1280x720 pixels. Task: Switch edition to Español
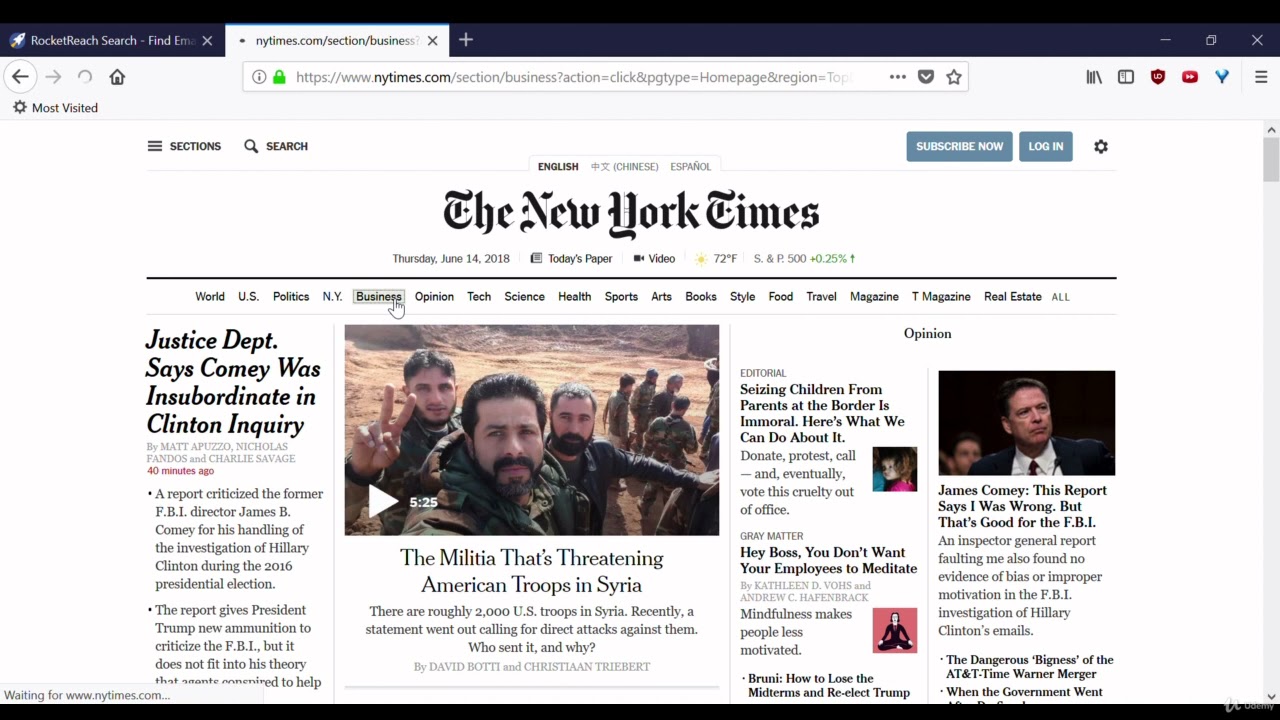click(x=691, y=167)
